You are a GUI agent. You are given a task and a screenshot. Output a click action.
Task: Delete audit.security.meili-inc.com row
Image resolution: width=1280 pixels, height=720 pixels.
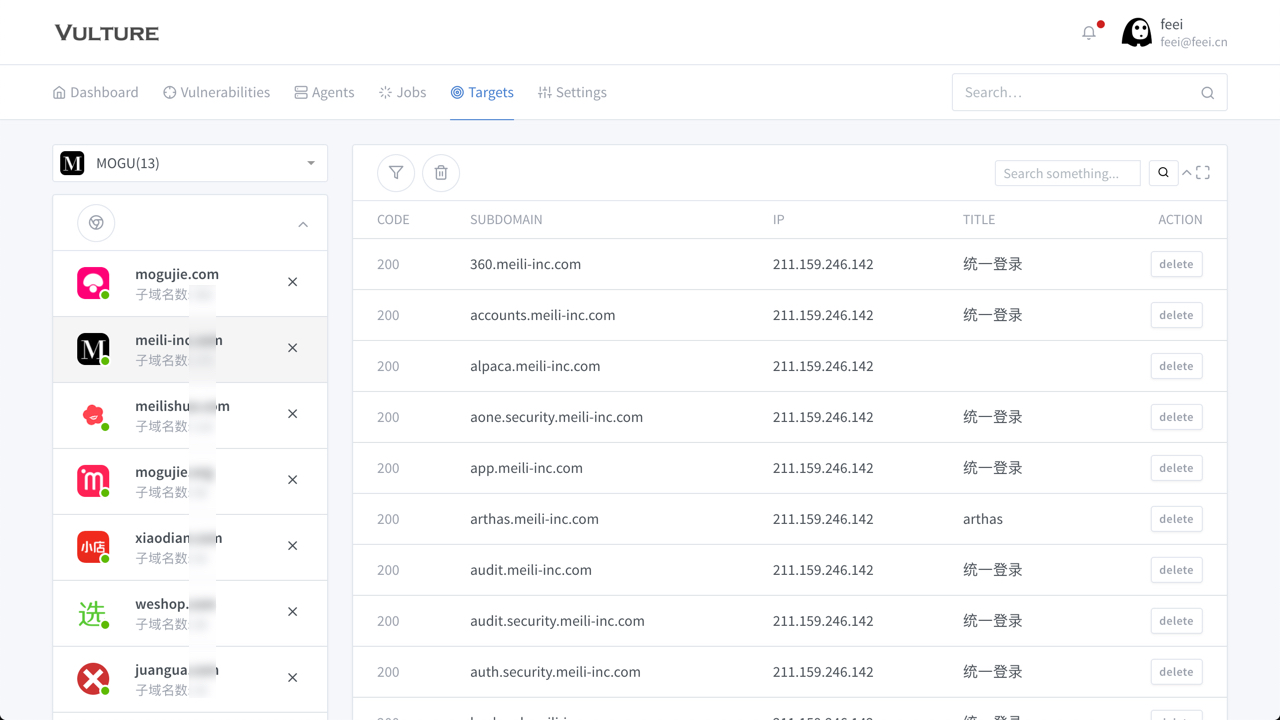point(1176,621)
